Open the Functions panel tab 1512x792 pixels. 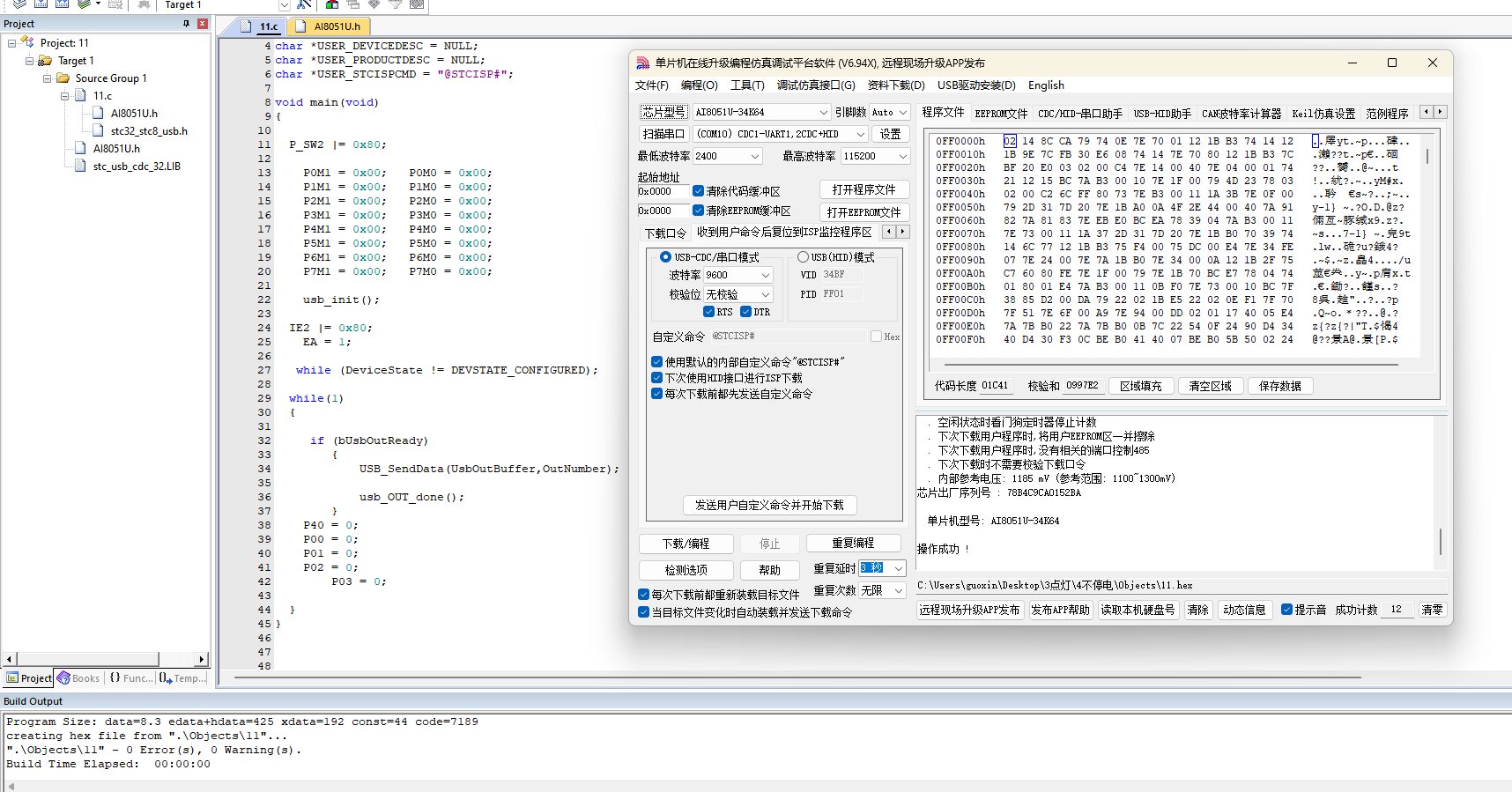pyautogui.click(x=130, y=677)
